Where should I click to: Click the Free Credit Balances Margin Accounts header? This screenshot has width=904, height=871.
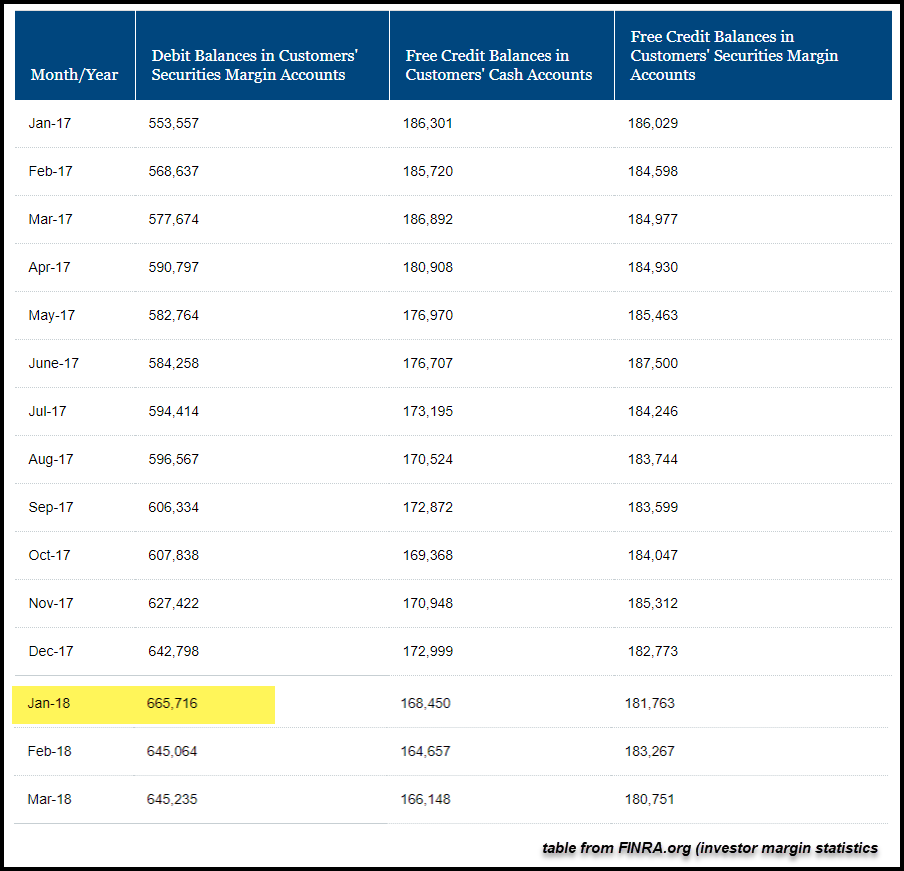pos(734,56)
